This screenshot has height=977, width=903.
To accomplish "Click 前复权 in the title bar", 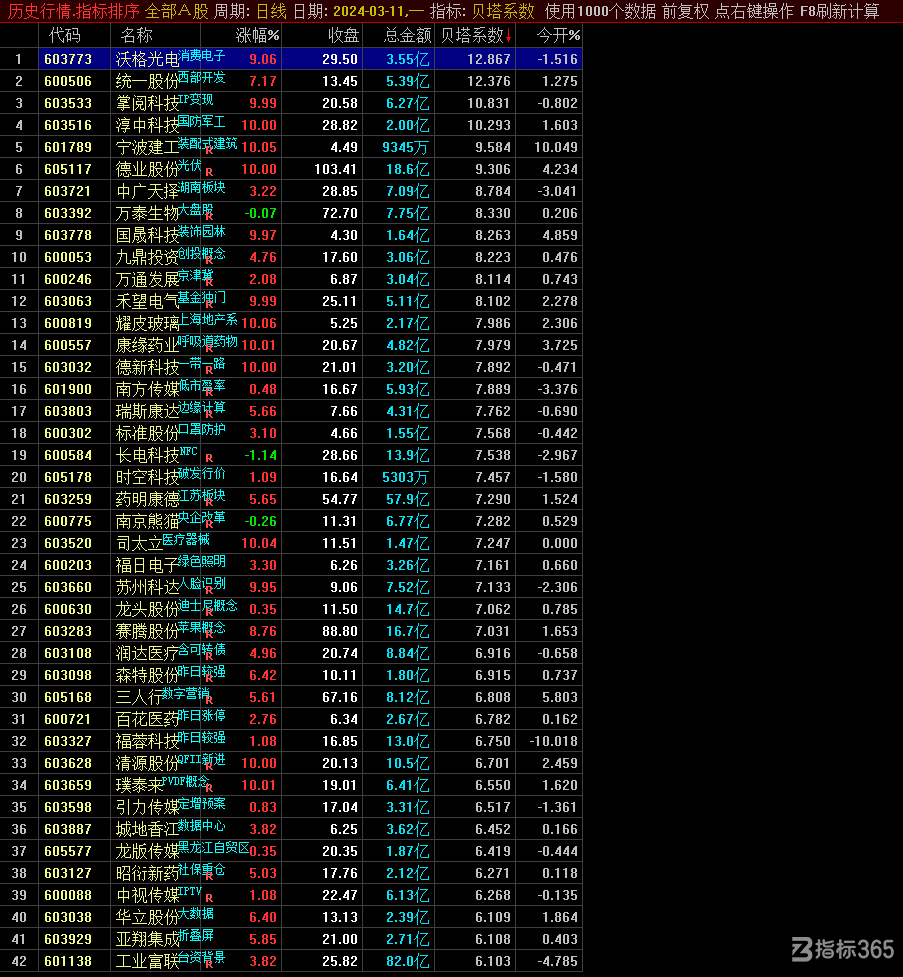I will [x=686, y=11].
